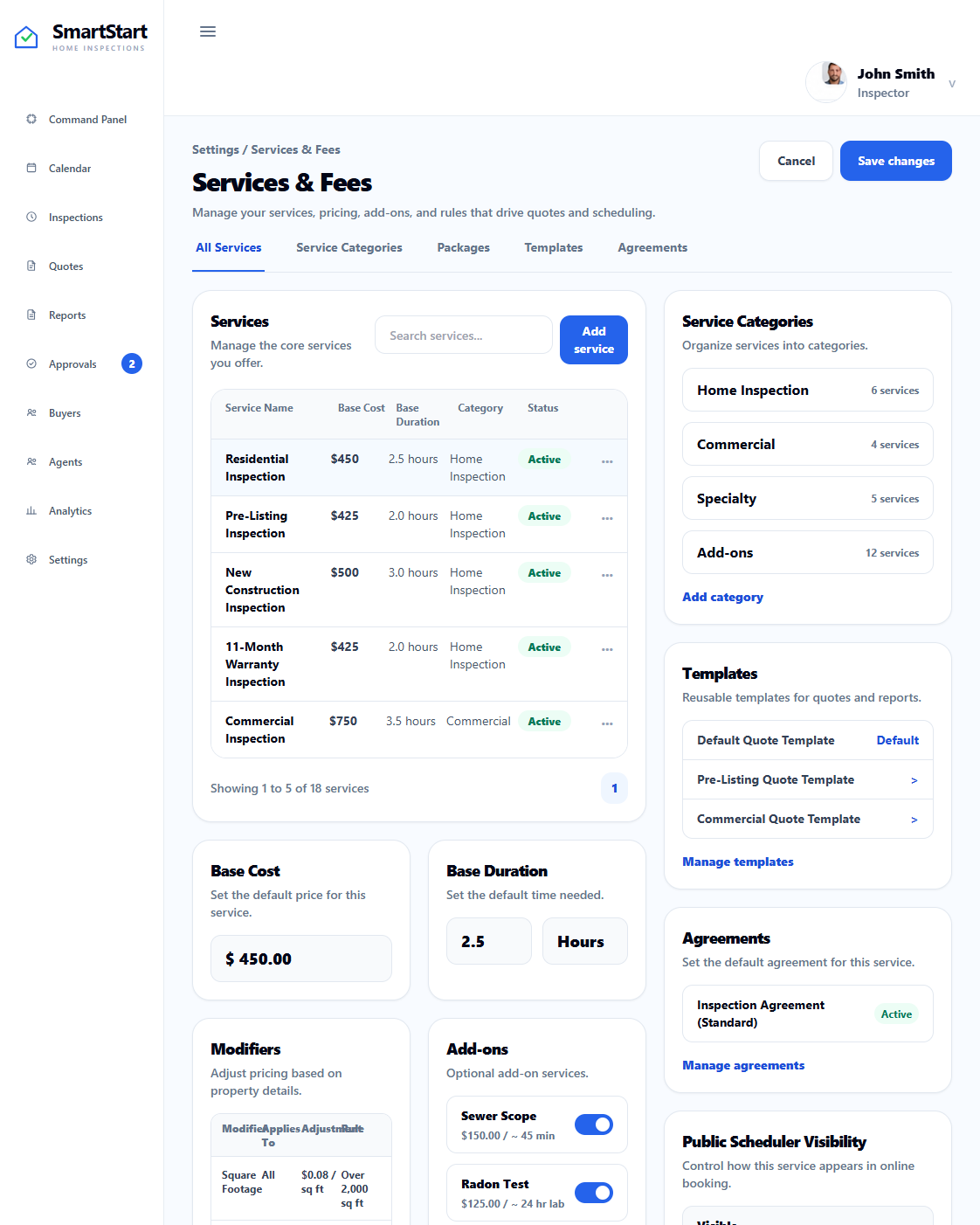Click the Status column header

coord(542,408)
